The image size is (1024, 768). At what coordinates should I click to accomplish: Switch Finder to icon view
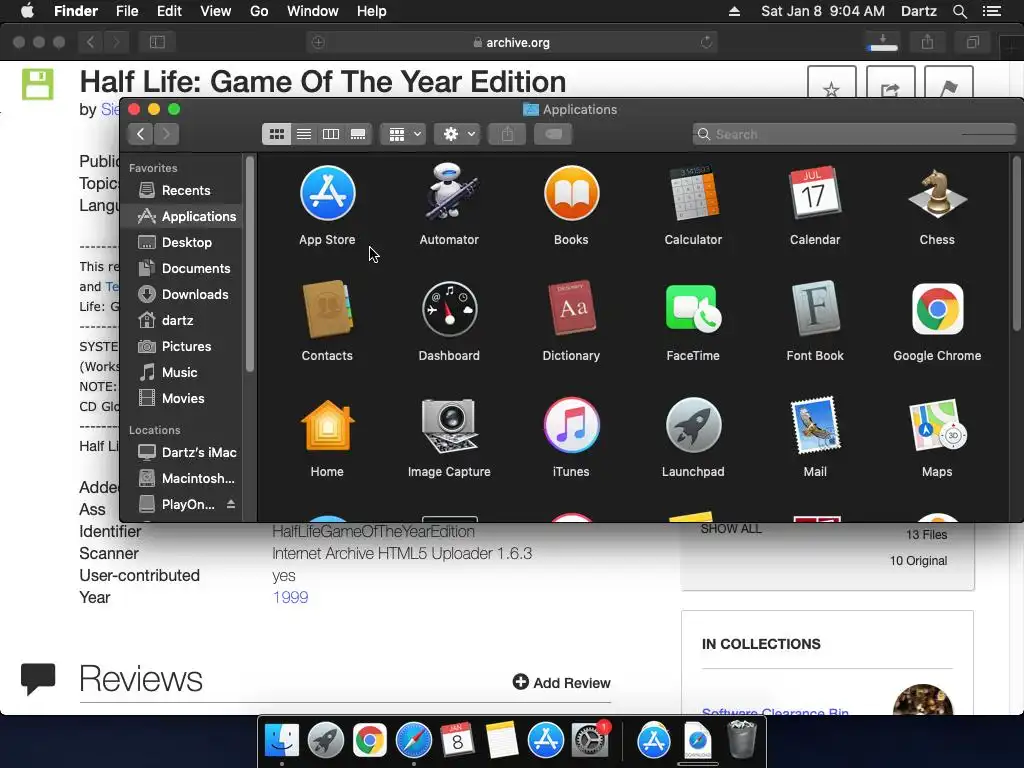(276, 135)
